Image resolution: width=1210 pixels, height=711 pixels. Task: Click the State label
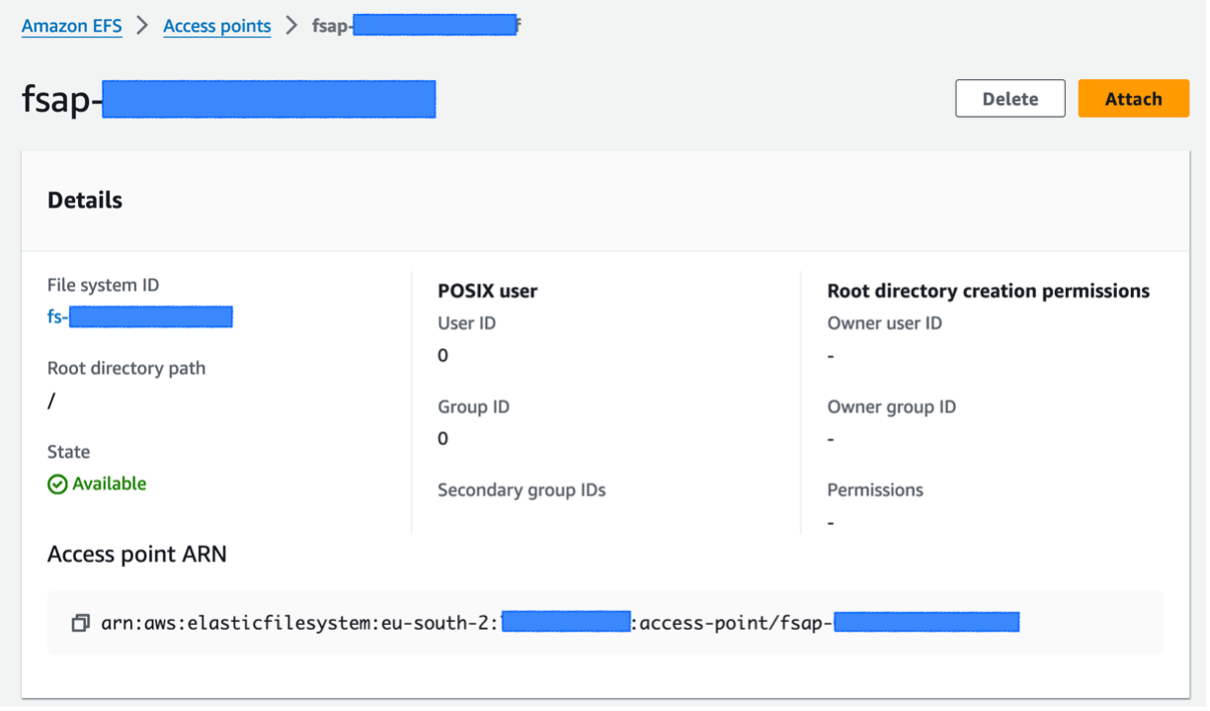68,452
